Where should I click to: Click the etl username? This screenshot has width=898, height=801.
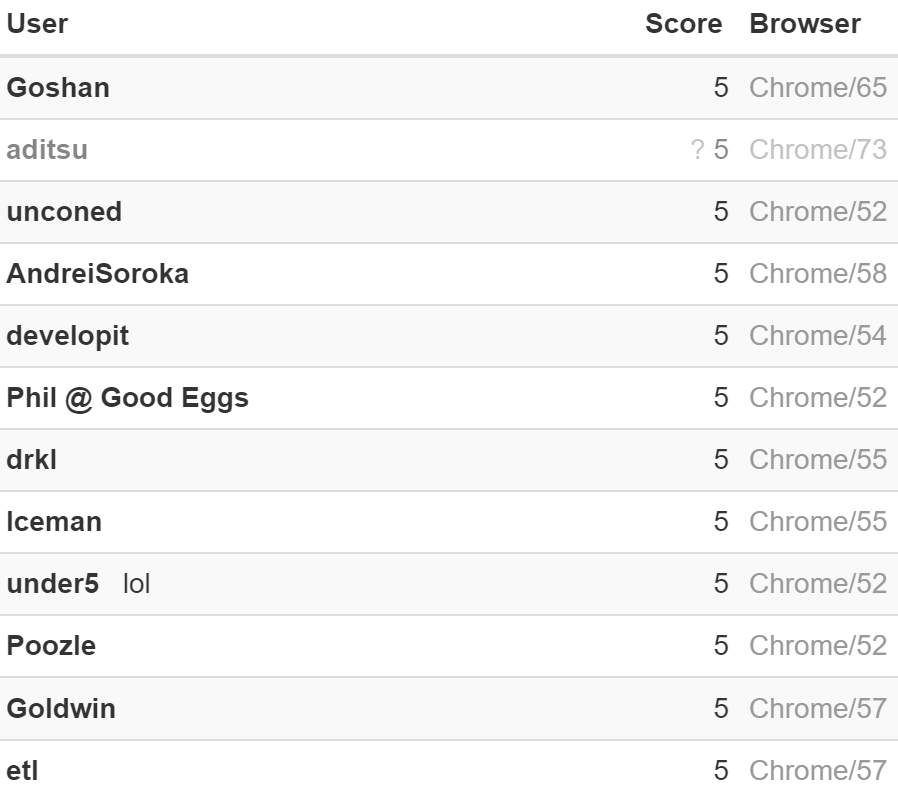(x=22, y=771)
